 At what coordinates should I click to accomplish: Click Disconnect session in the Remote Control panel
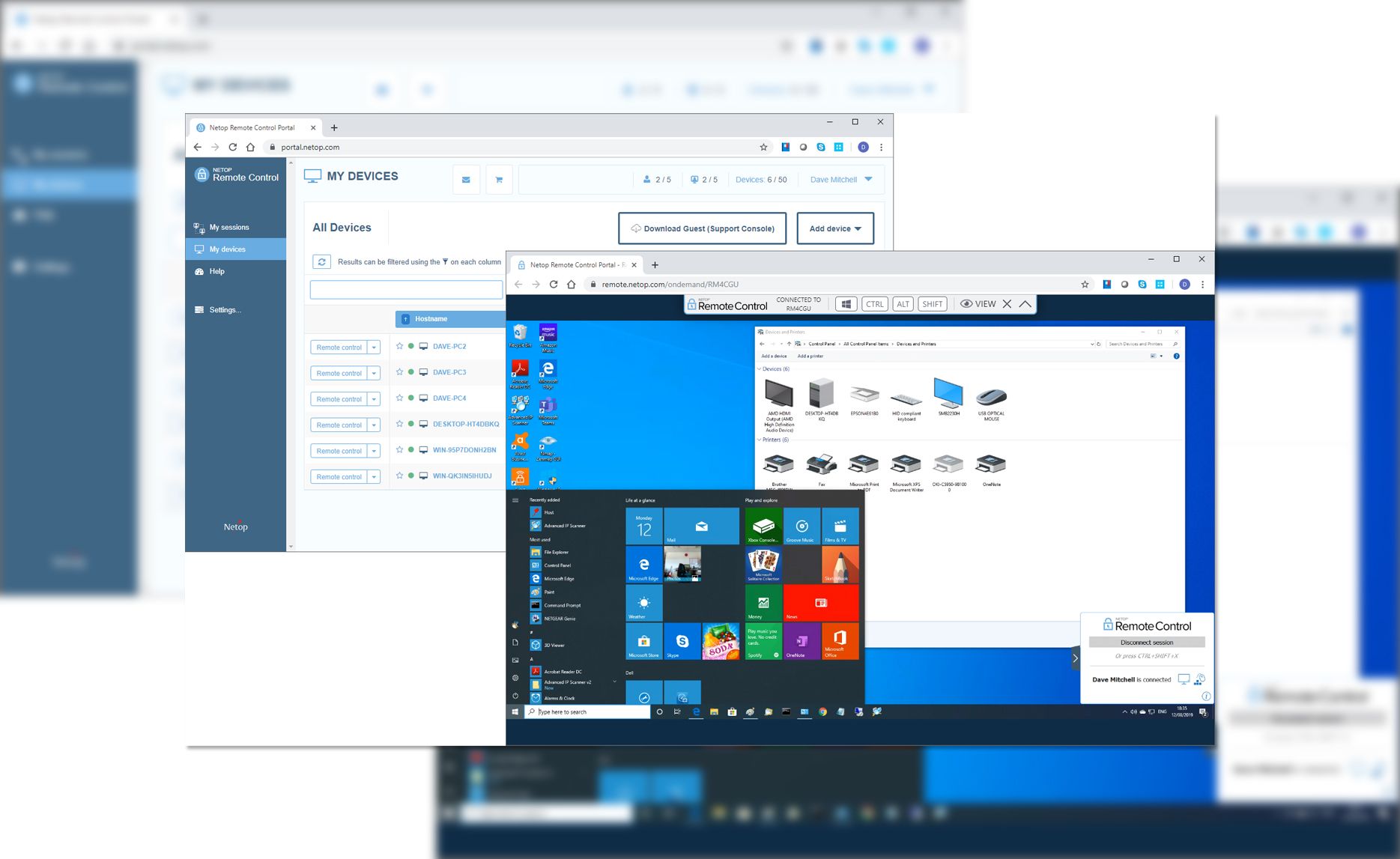coord(1147,643)
